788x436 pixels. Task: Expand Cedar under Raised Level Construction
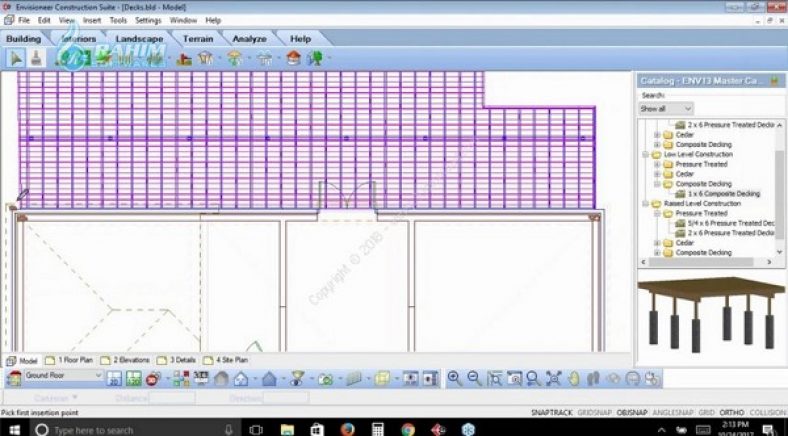tap(657, 243)
